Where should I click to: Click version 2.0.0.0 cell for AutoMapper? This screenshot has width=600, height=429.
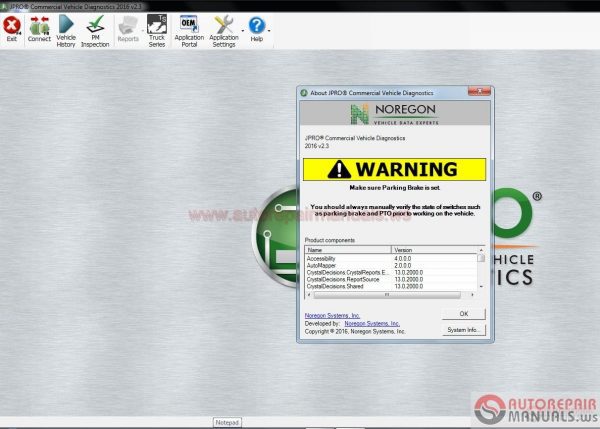403,266
